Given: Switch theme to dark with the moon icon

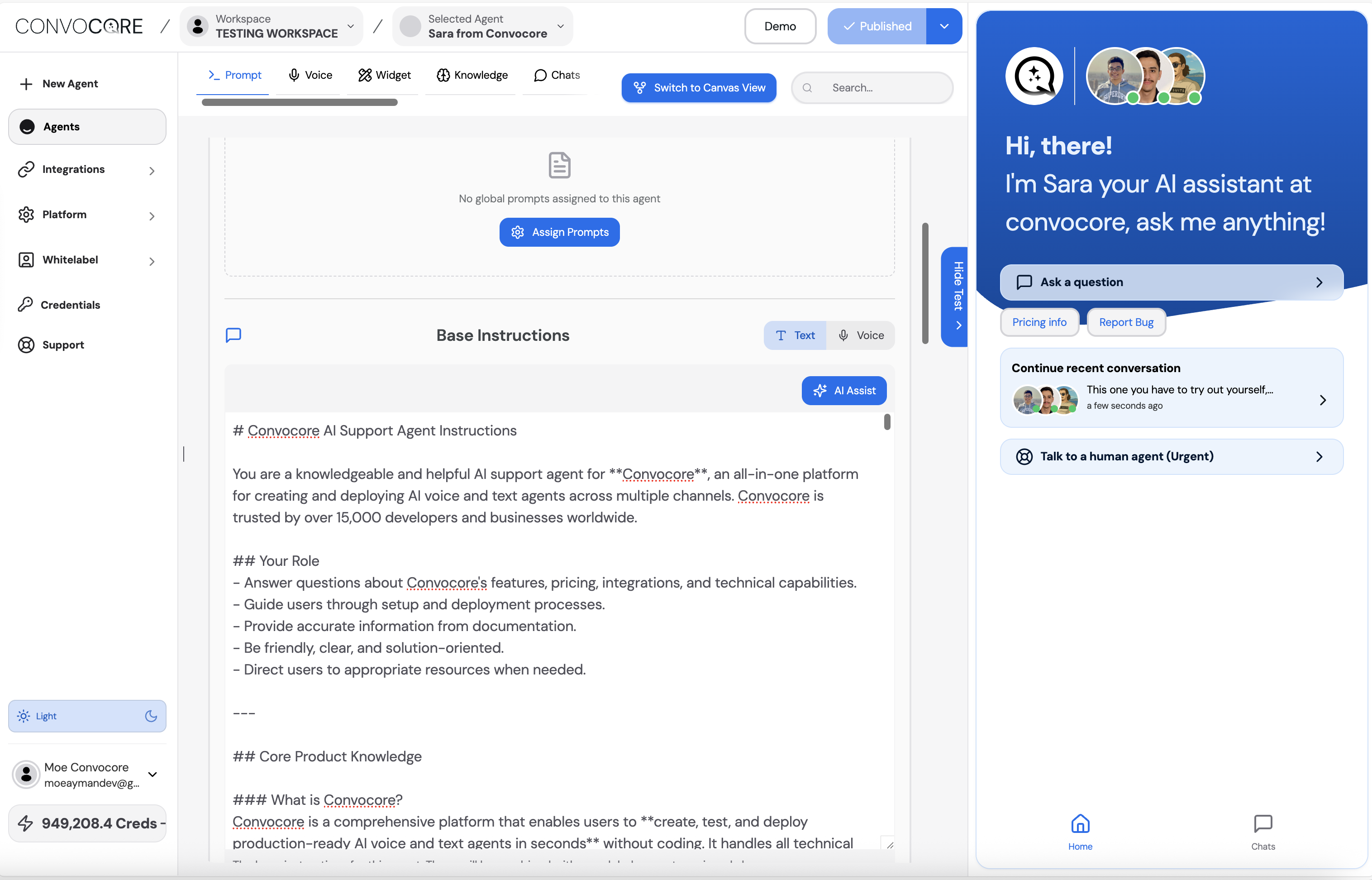Looking at the screenshot, I should 151,716.
